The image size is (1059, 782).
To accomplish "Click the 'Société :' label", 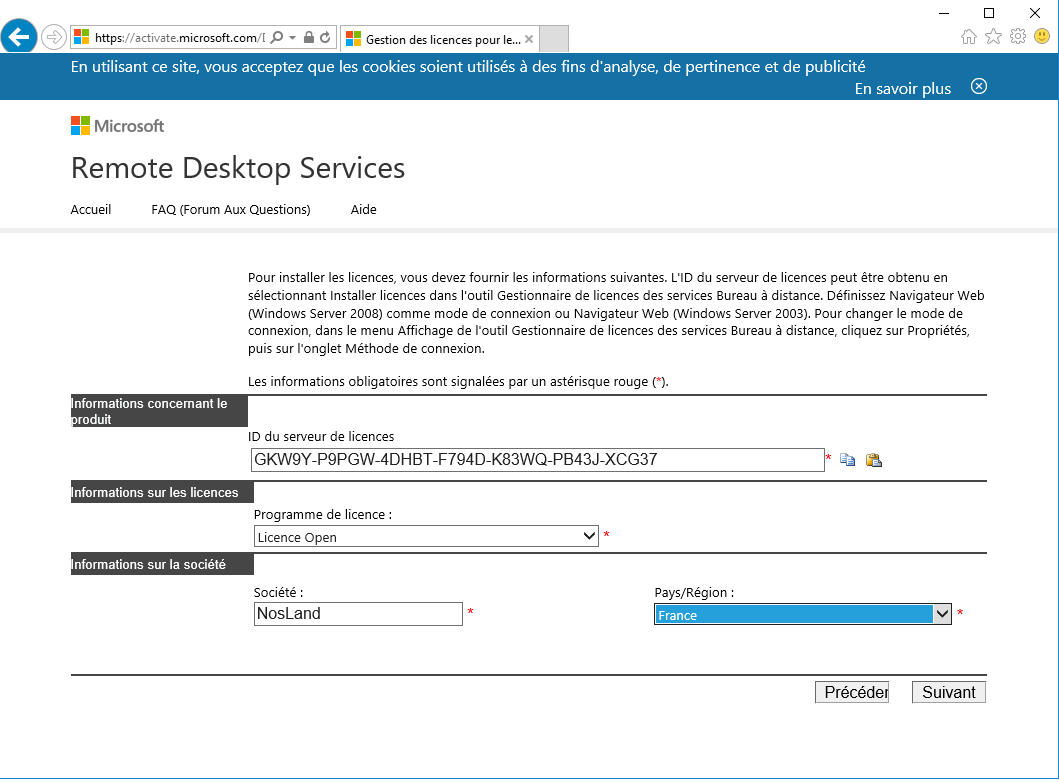I will (278, 593).
